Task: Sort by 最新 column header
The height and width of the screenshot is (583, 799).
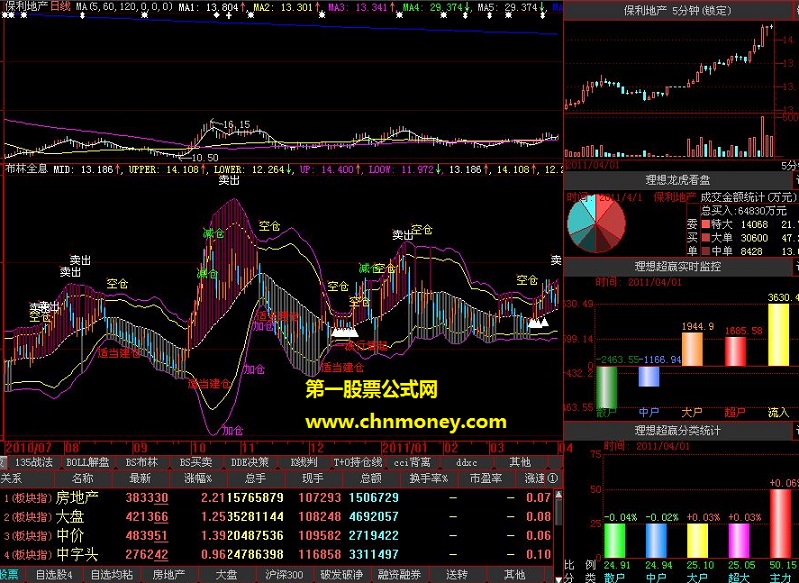Action: [x=140, y=479]
